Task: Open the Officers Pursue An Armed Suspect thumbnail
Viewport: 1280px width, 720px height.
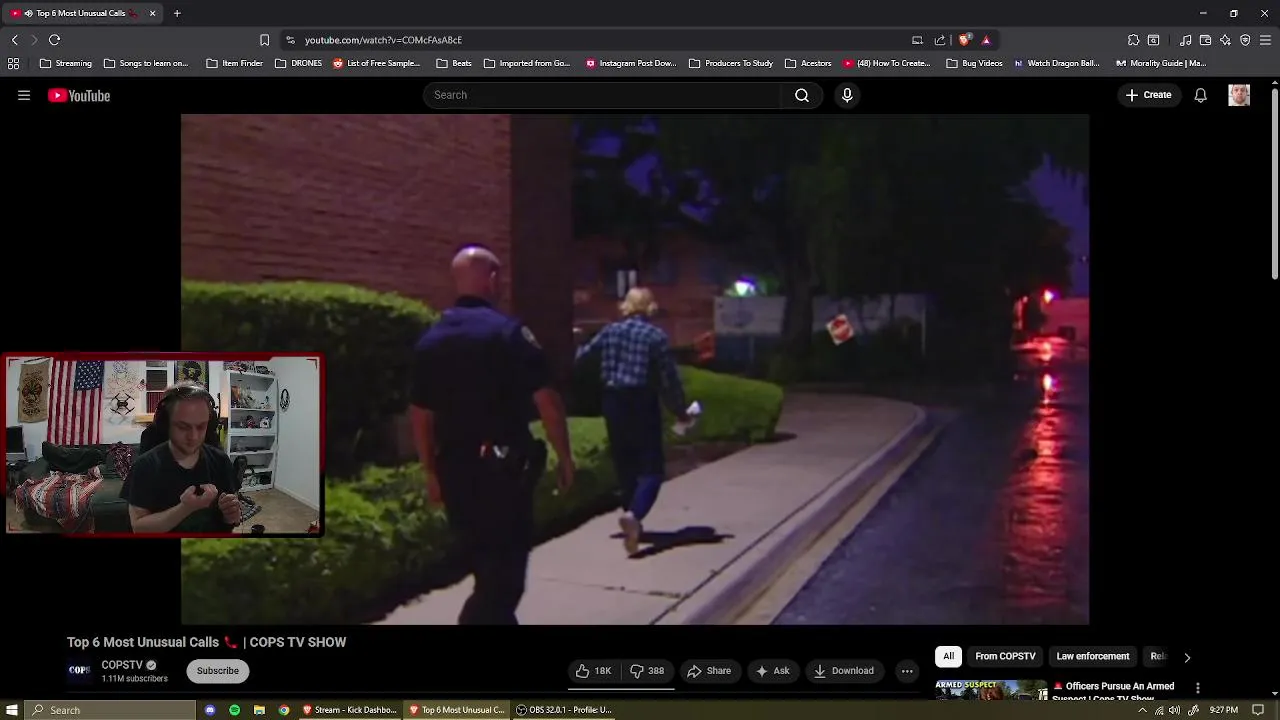Action: click(x=991, y=690)
